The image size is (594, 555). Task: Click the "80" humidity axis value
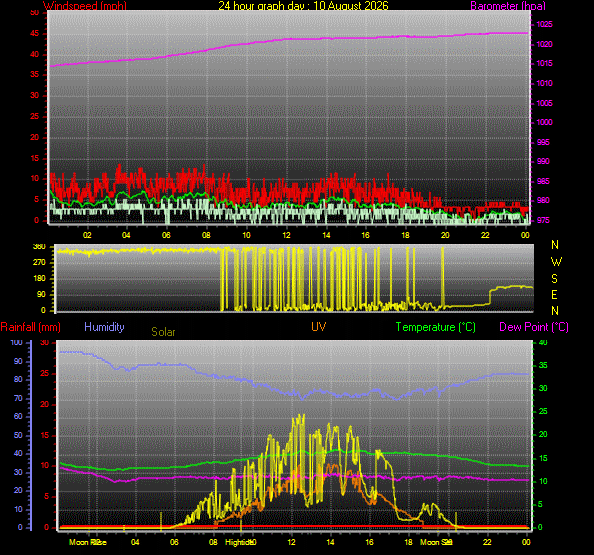click(18, 379)
